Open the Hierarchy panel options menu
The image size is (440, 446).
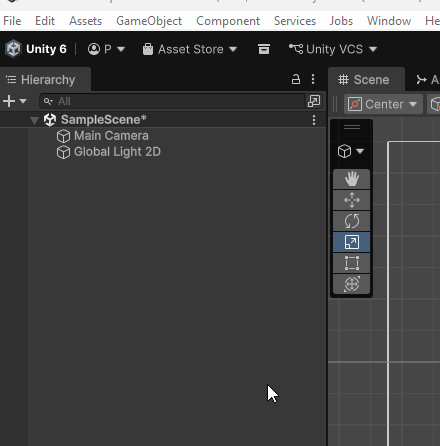(313, 79)
